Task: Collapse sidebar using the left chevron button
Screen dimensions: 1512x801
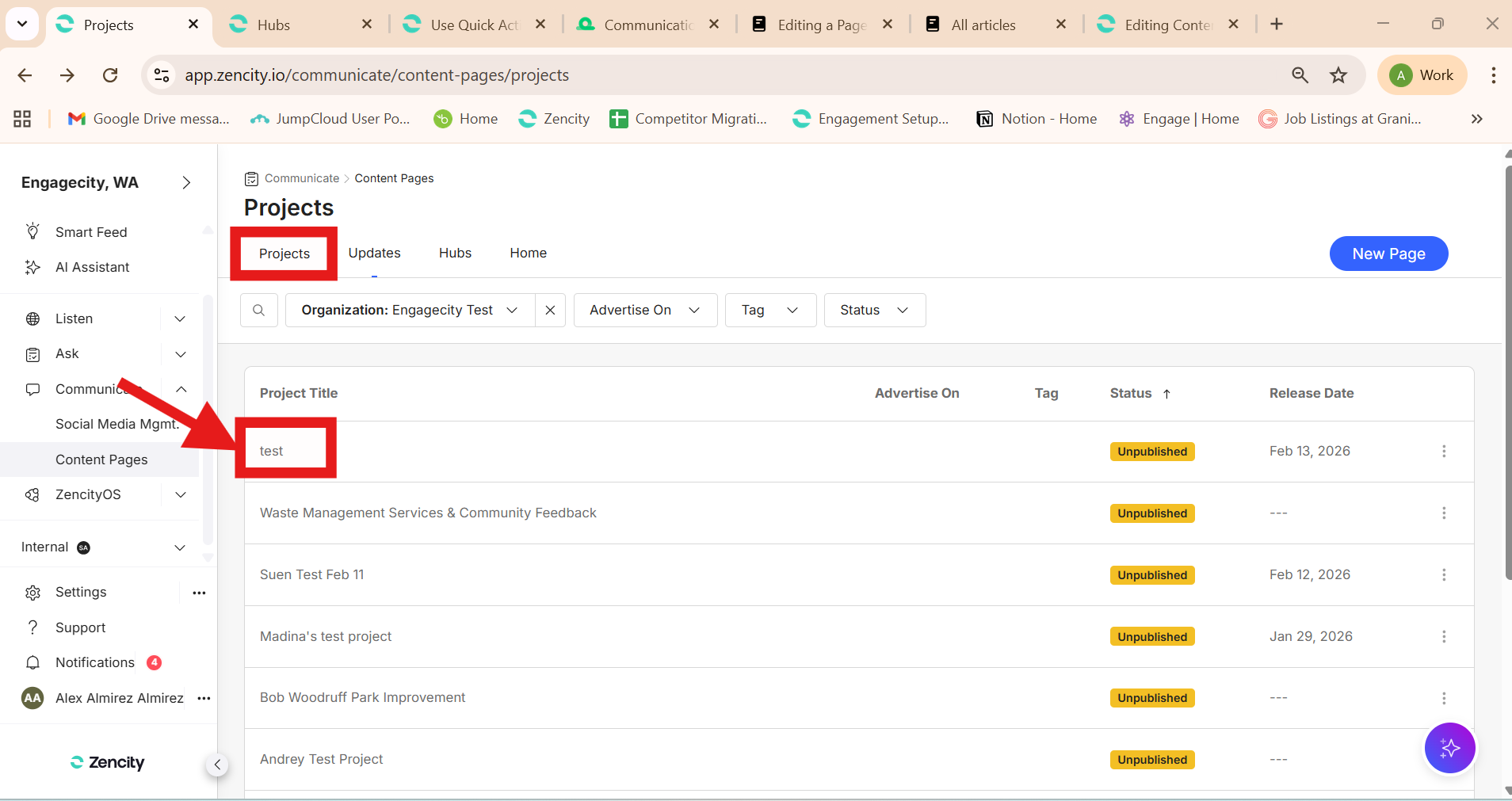Action: 217,765
